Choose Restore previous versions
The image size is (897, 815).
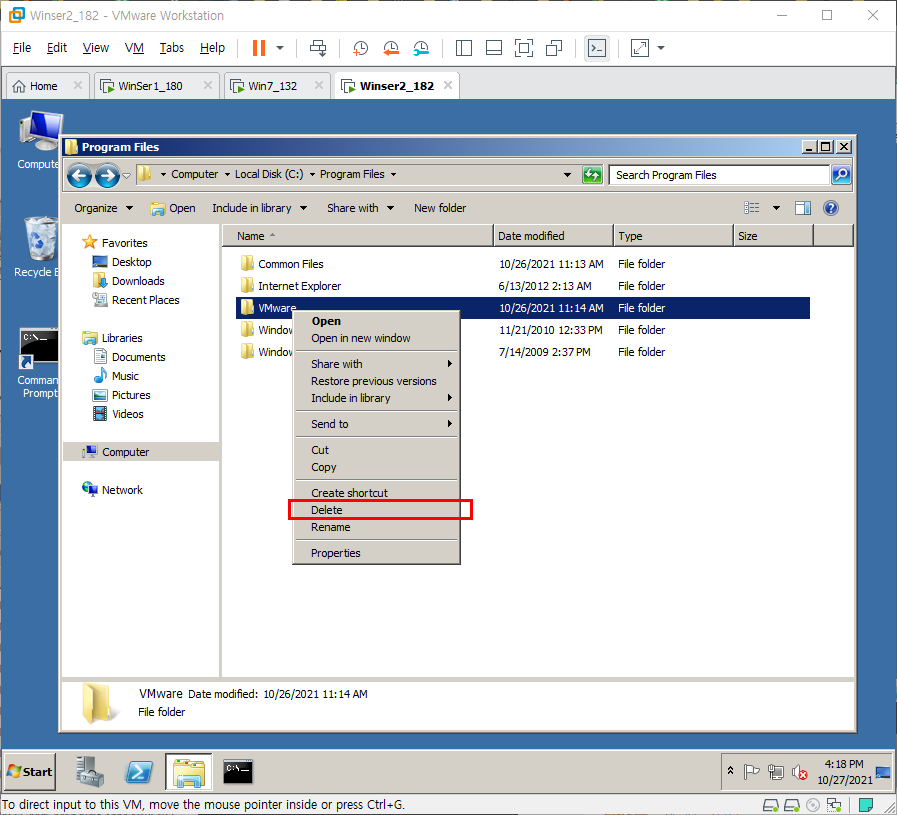(376, 381)
